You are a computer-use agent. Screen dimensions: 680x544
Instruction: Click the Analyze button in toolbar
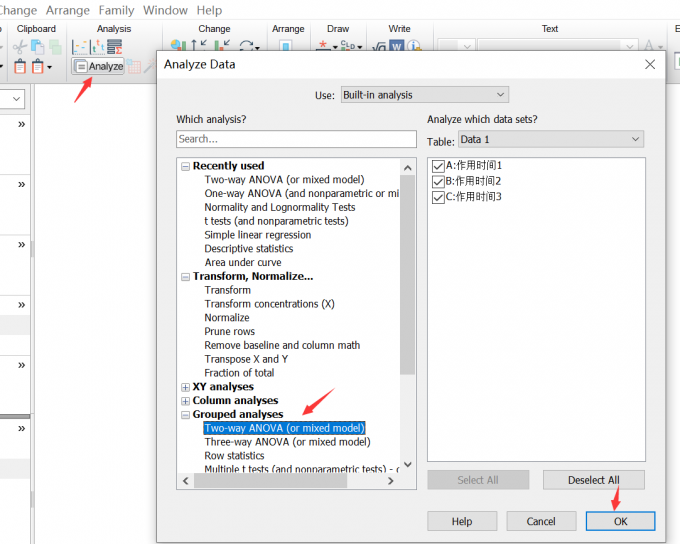pyautogui.click(x=99, y=67)
